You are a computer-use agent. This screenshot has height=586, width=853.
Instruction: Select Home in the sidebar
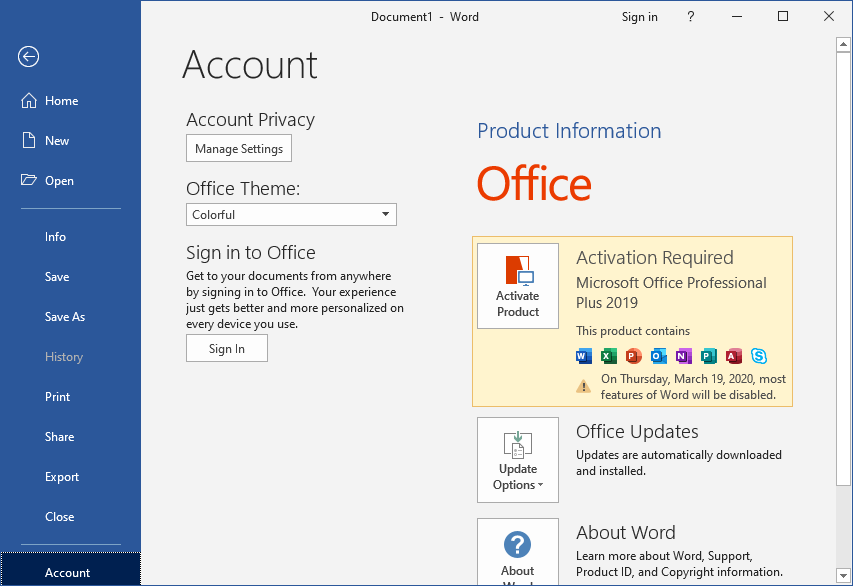click(x=61, y=101)
